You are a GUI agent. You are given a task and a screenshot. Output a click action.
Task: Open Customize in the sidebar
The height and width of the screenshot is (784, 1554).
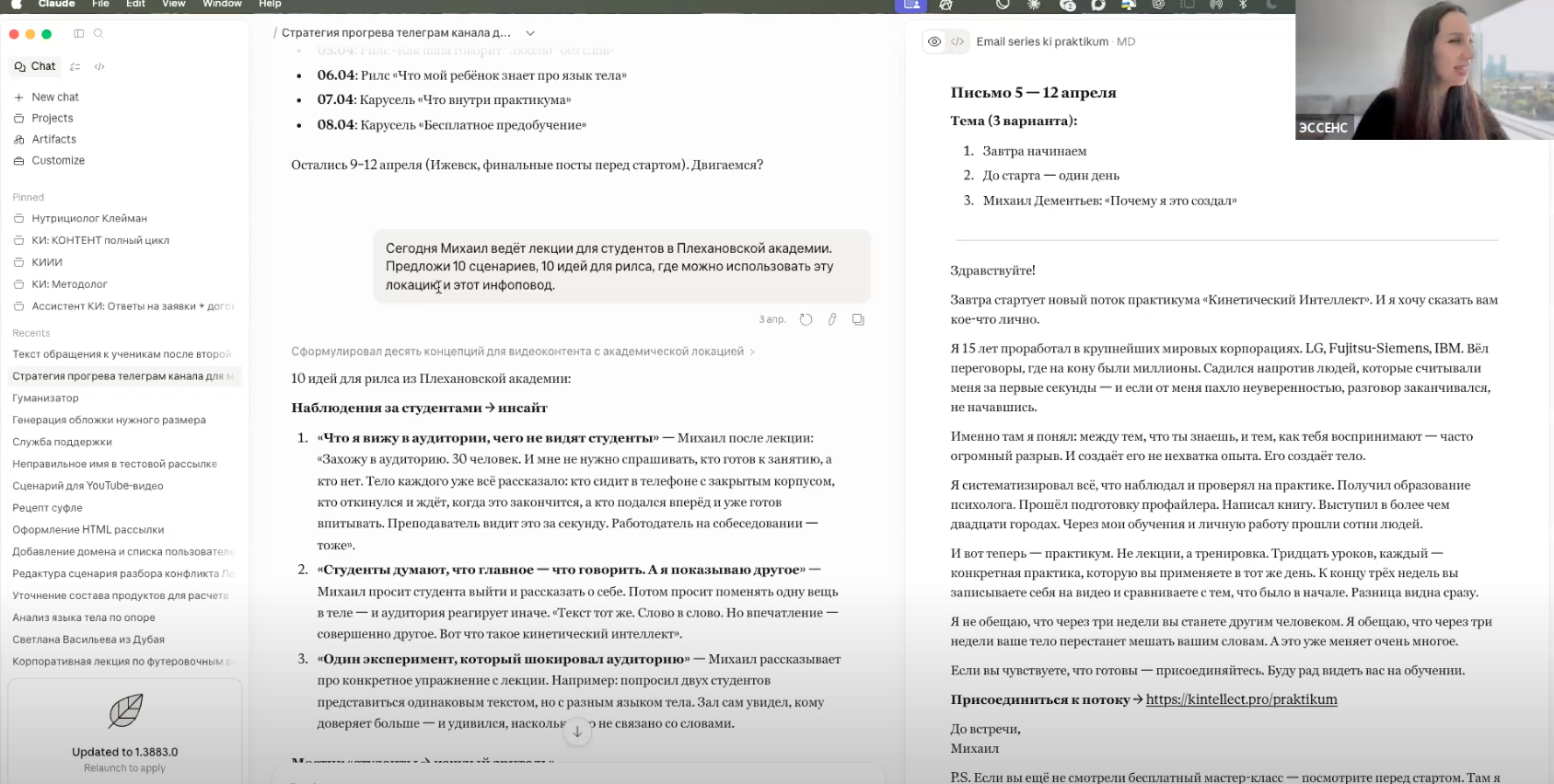(x=49, y=160)
